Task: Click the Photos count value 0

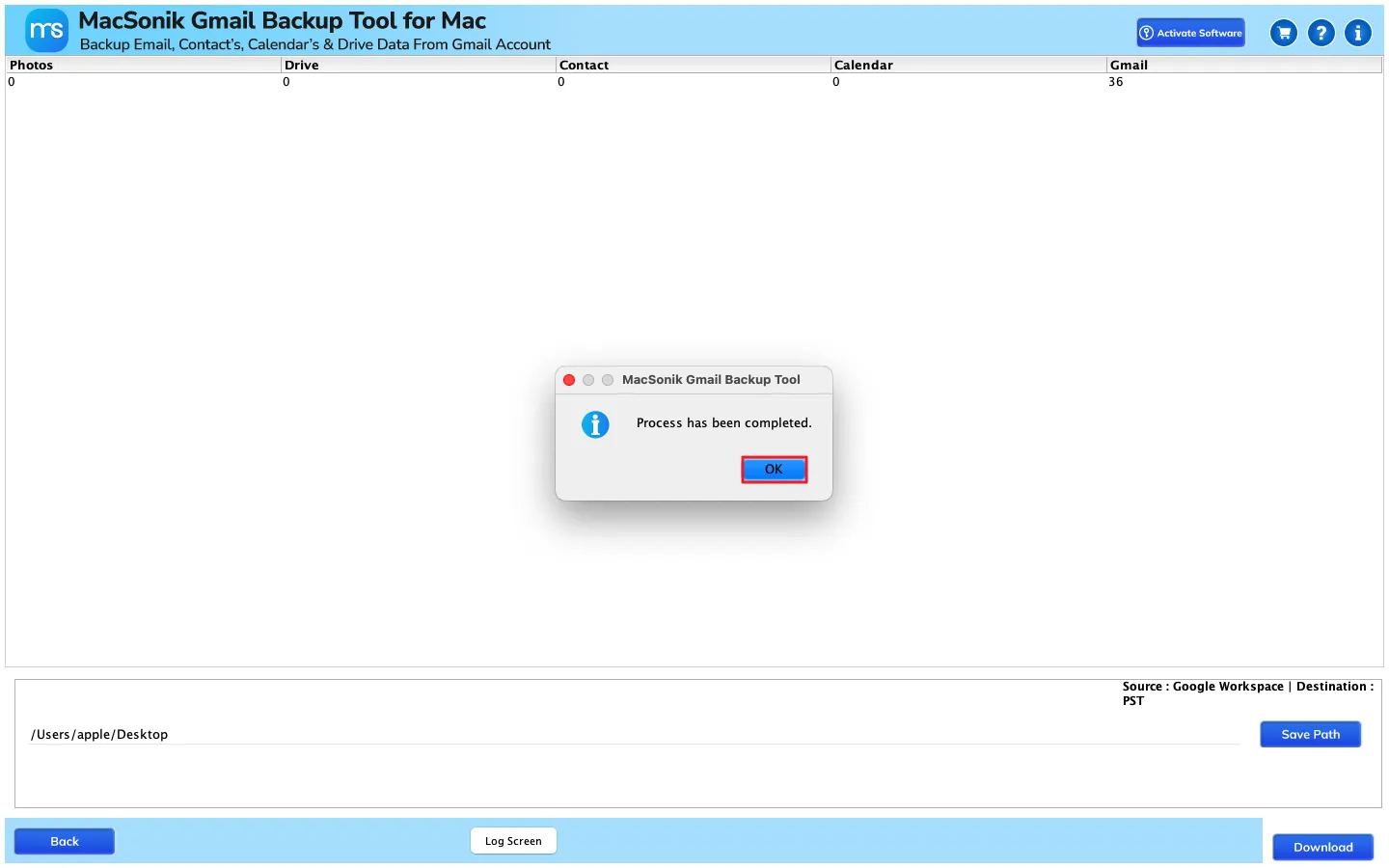Action: [x=12, y=82]
